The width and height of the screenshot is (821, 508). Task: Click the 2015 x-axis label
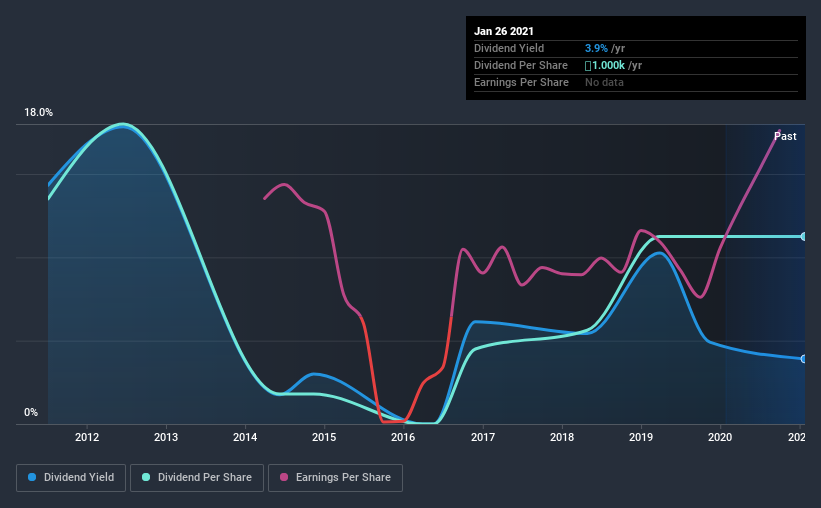[324, 437]
